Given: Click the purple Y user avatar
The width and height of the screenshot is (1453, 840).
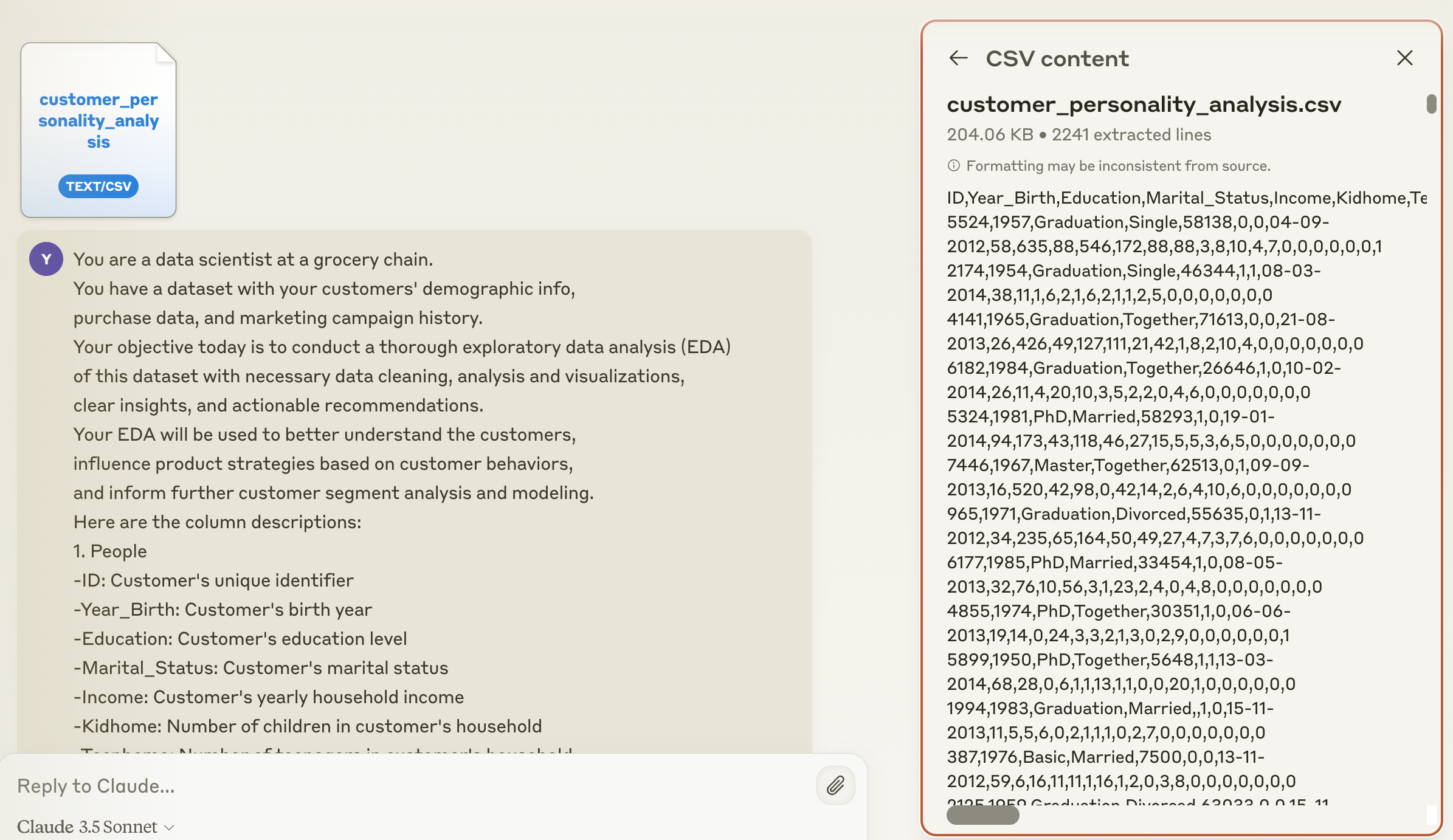Looking at the screenshot, I should click(46, 260).
